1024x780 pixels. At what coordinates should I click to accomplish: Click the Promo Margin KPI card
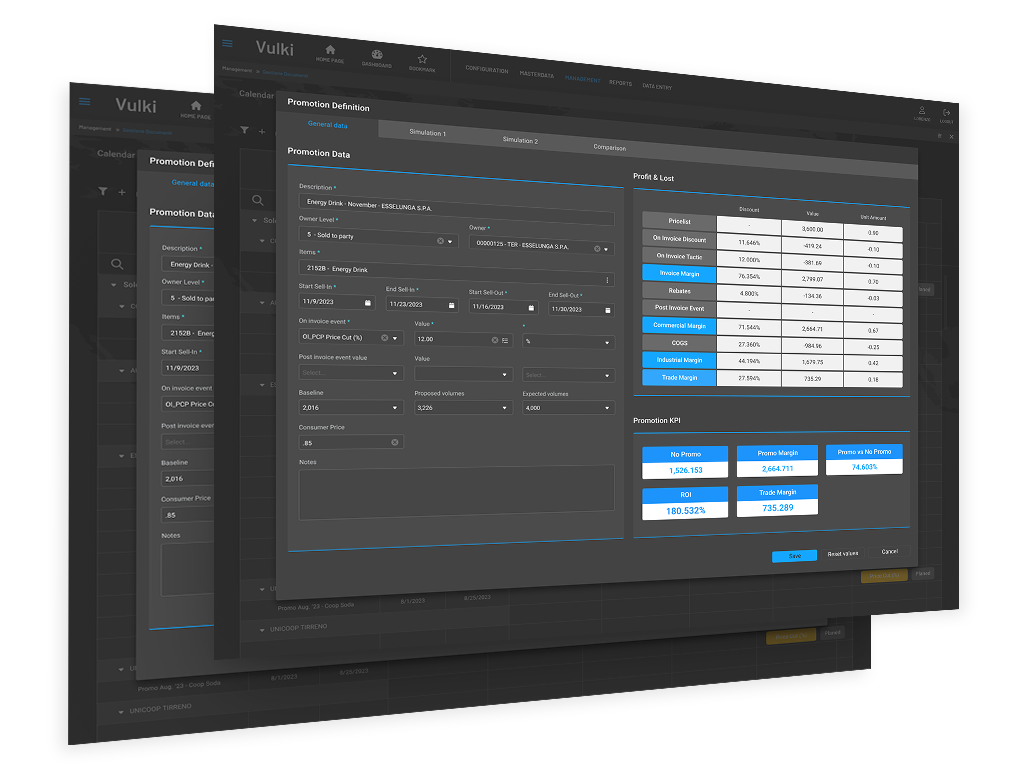click(777, 461)
